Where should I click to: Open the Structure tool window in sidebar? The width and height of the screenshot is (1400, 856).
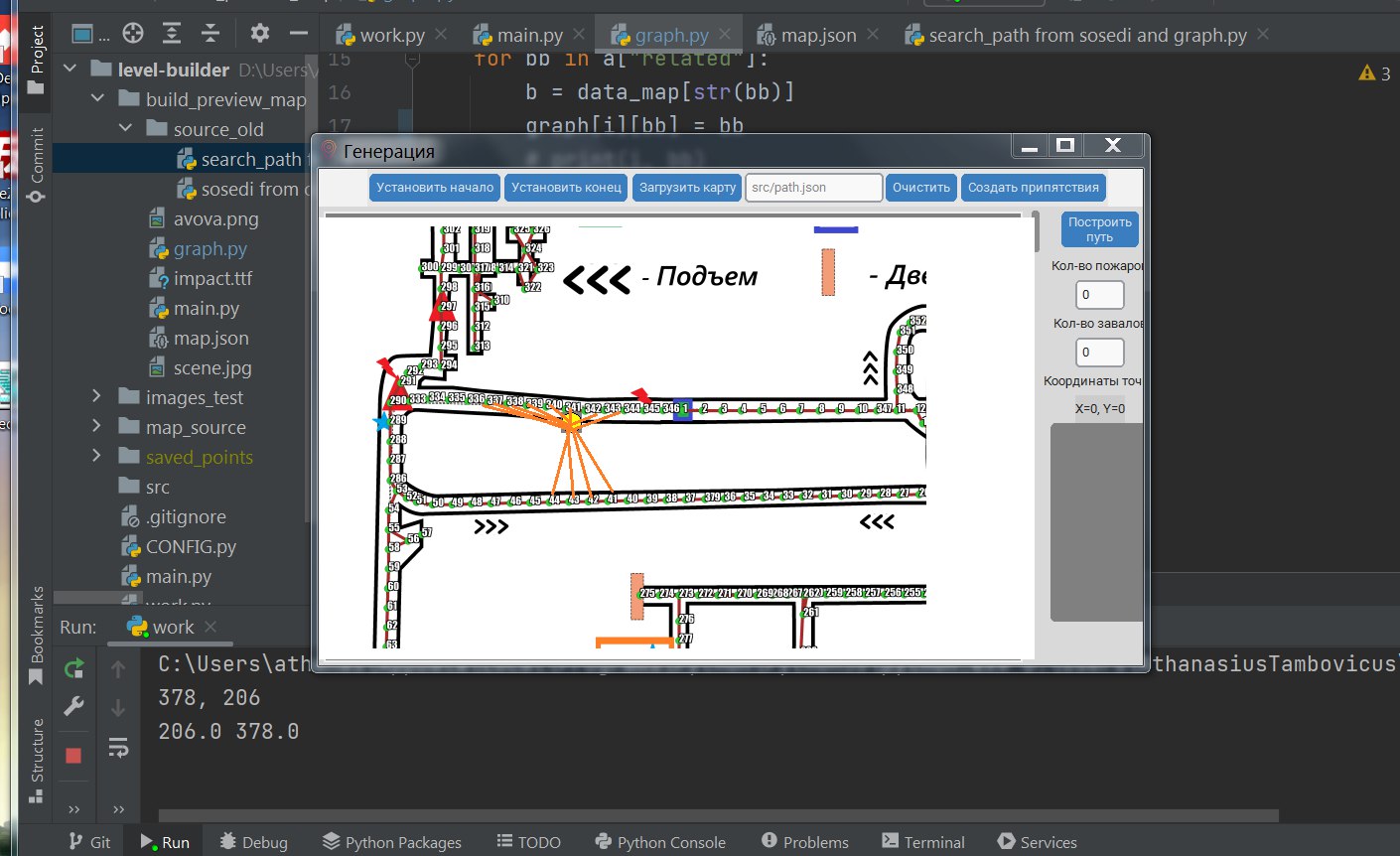[x=37, y=760]
